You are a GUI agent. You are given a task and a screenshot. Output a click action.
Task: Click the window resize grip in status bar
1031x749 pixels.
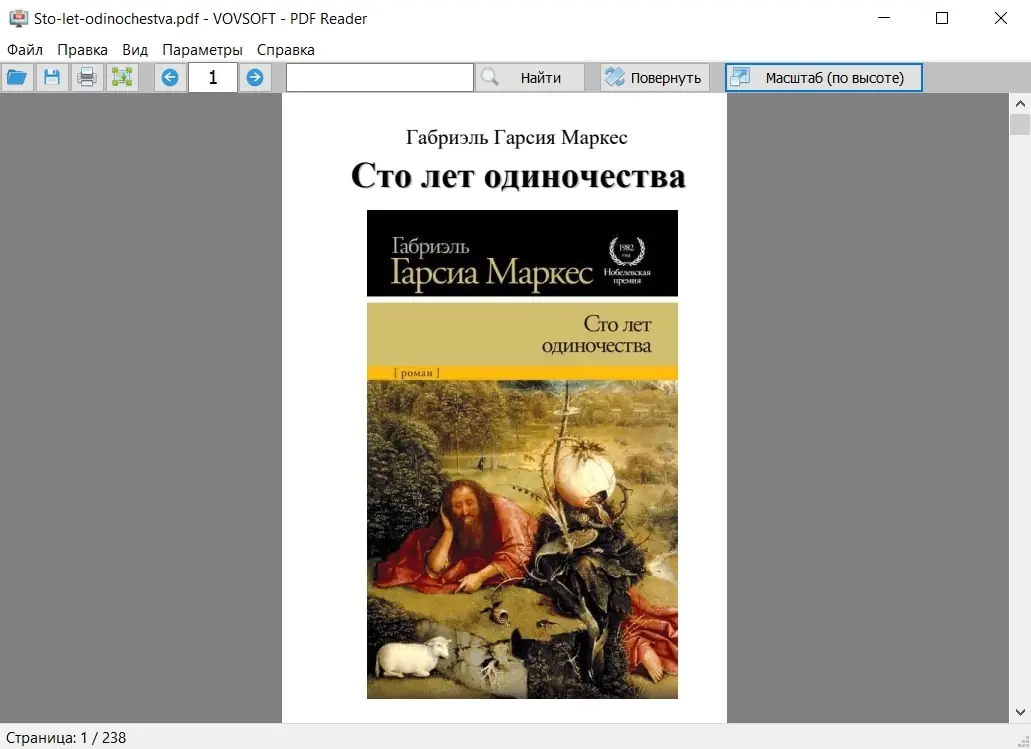coord(1023,741)
